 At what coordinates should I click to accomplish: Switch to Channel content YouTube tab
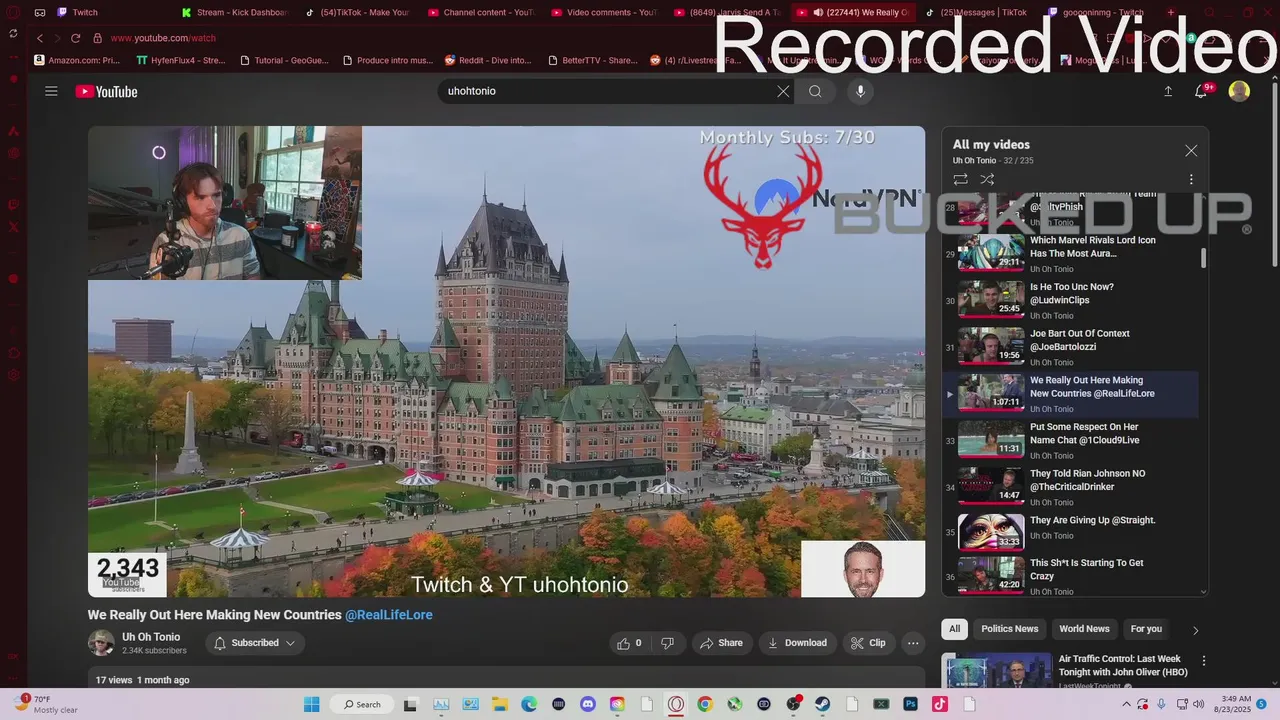tap(480, 12)
